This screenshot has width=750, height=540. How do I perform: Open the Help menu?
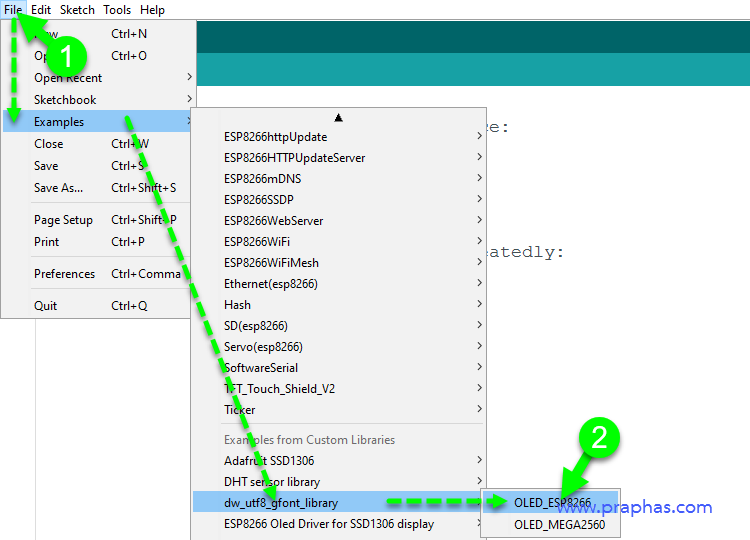click(152, 10)
